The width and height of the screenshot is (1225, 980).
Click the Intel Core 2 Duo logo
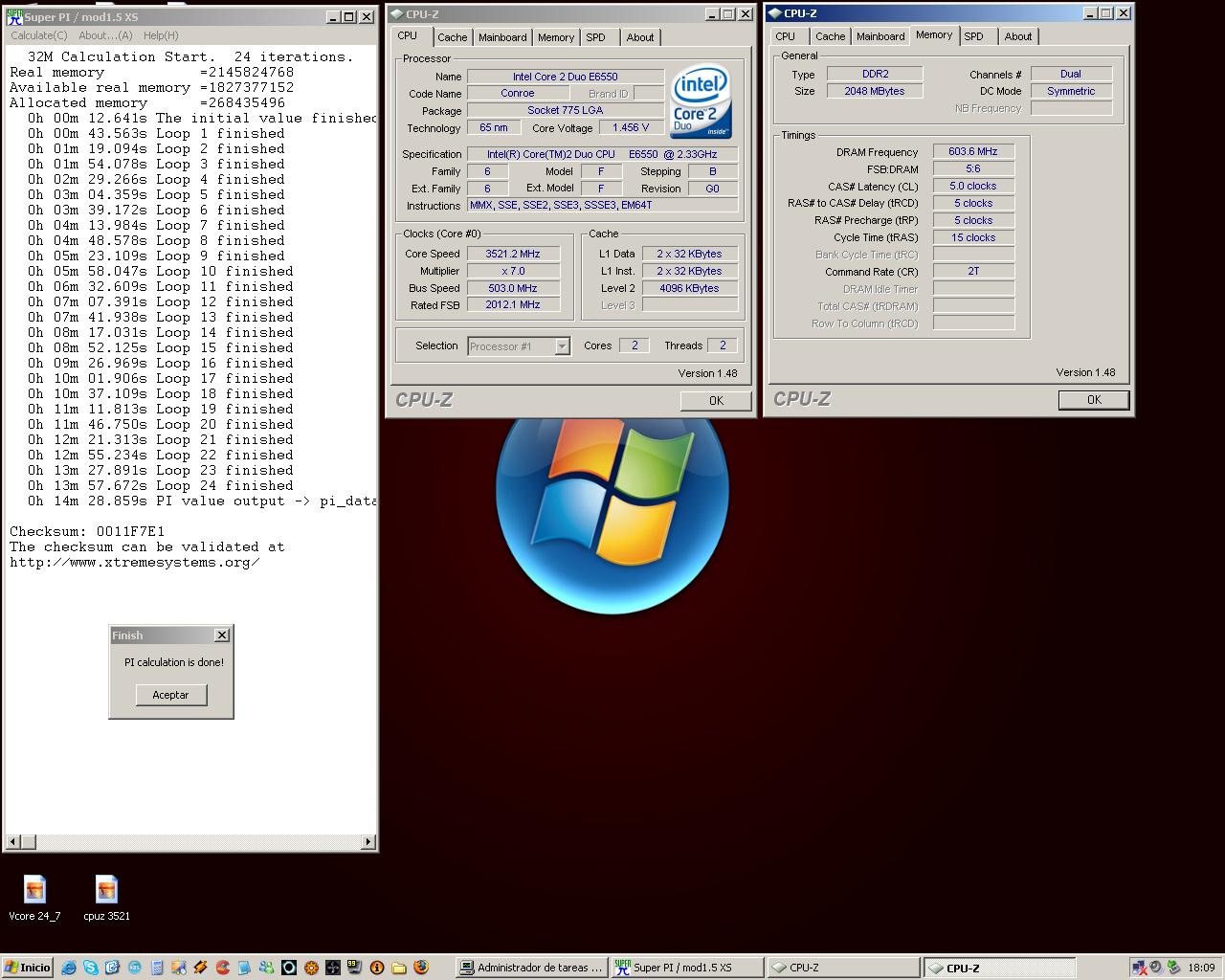click(702, 101)
